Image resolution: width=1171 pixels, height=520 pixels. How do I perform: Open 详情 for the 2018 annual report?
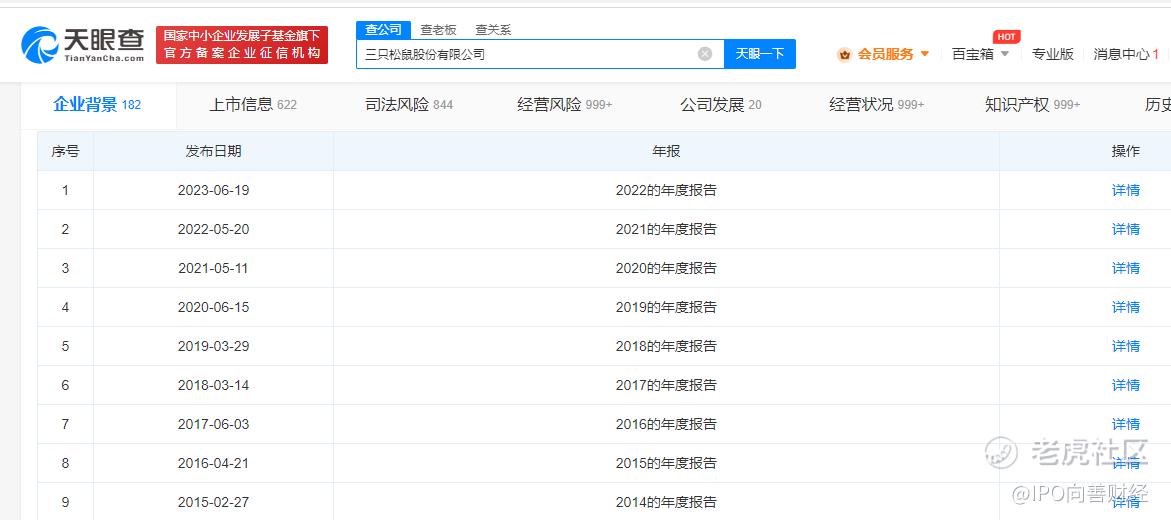1125,346
